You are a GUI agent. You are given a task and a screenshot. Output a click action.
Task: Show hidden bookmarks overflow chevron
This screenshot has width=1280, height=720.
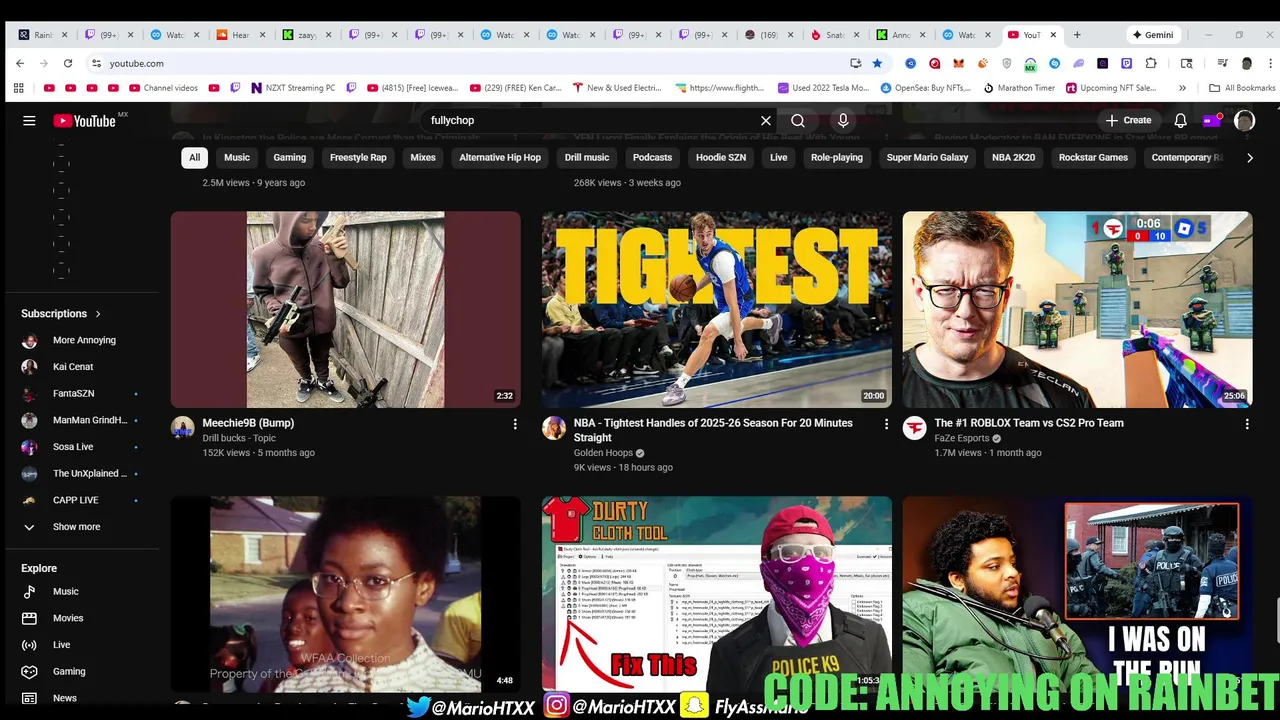click(x=1182, y=88)
